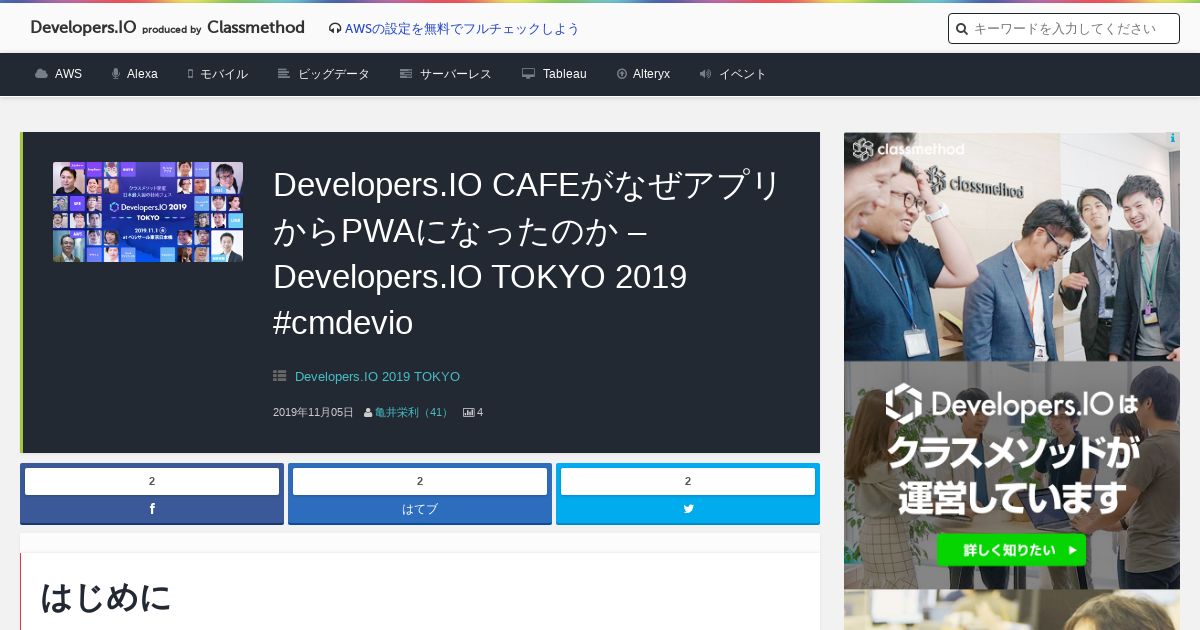Click the ad info icon on the banner

pyautogui.click(x=1172, y=139)
